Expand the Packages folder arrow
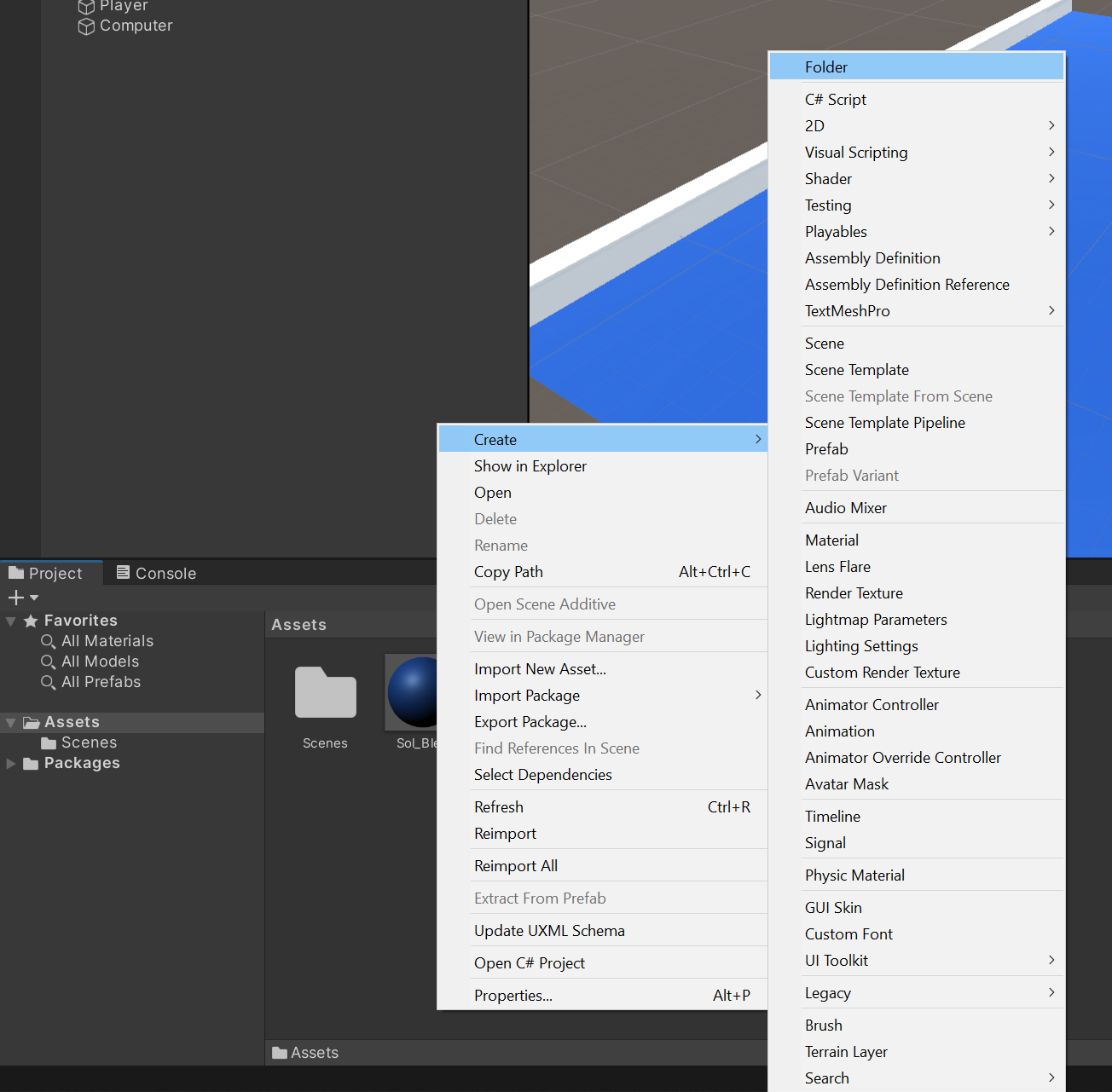1112x1092 pixels. [11, 764]
